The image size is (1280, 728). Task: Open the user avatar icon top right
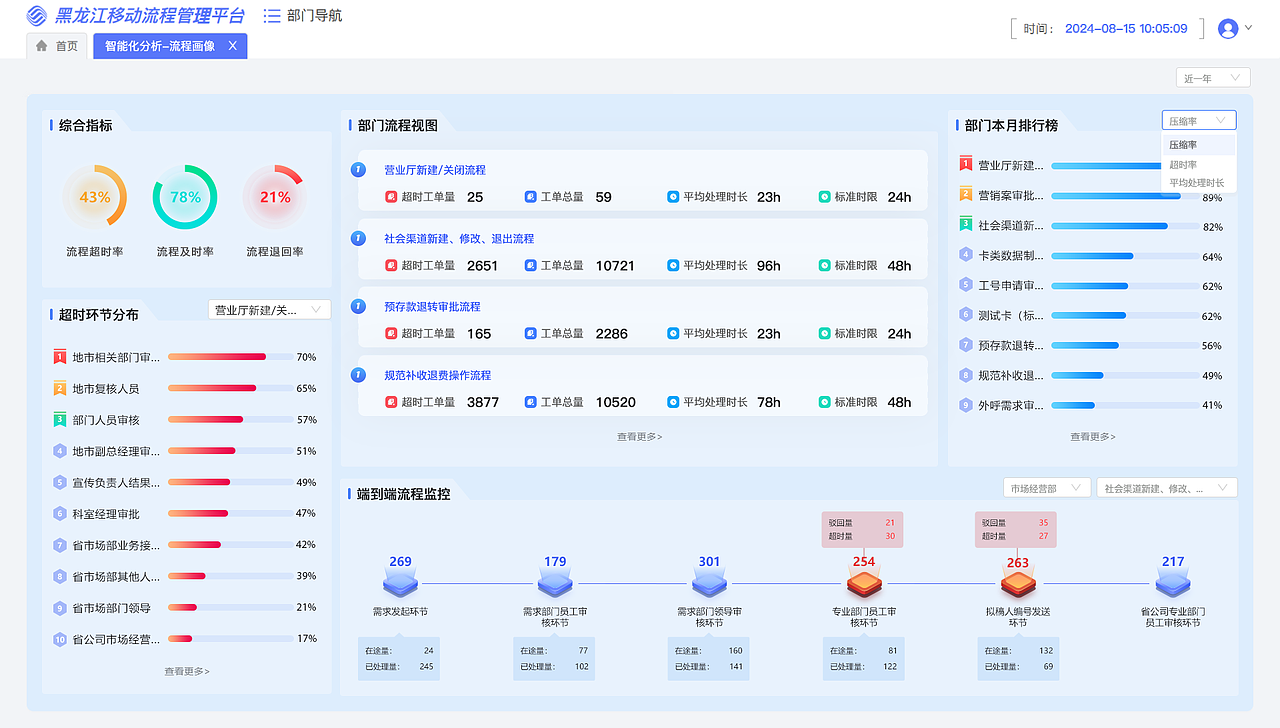(1228, 27)
